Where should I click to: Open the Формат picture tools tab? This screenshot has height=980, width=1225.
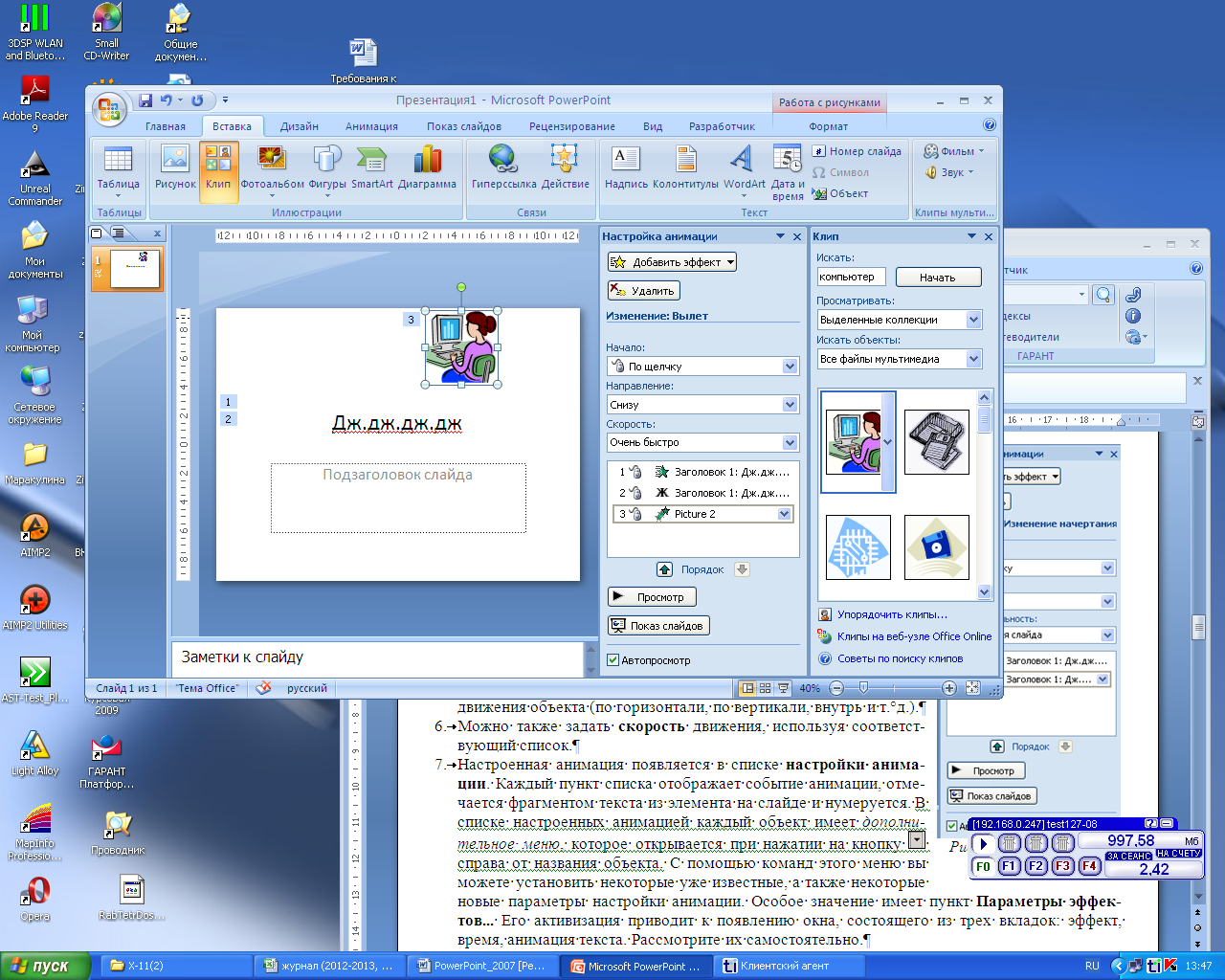point(829,126)
